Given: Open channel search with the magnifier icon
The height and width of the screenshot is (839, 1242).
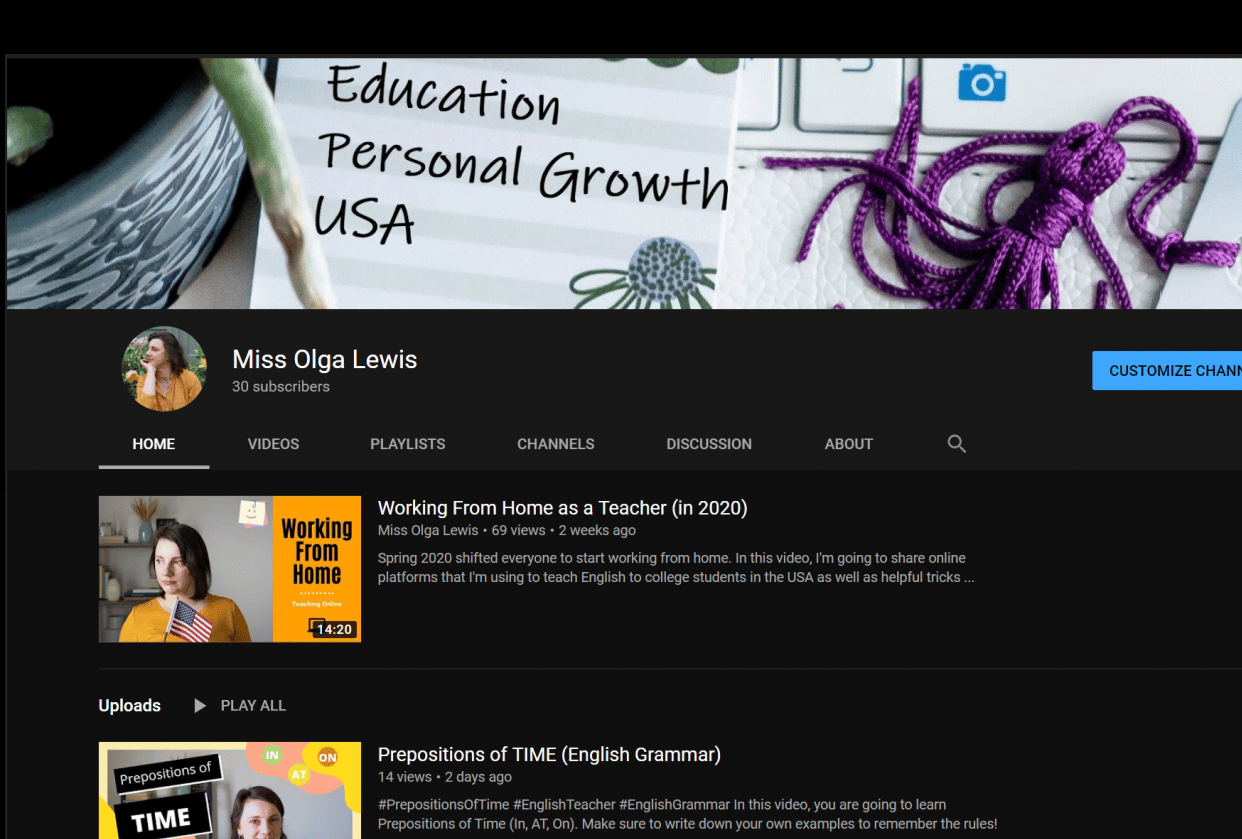Looking at the screenshot, I should [x=956, y=443].
